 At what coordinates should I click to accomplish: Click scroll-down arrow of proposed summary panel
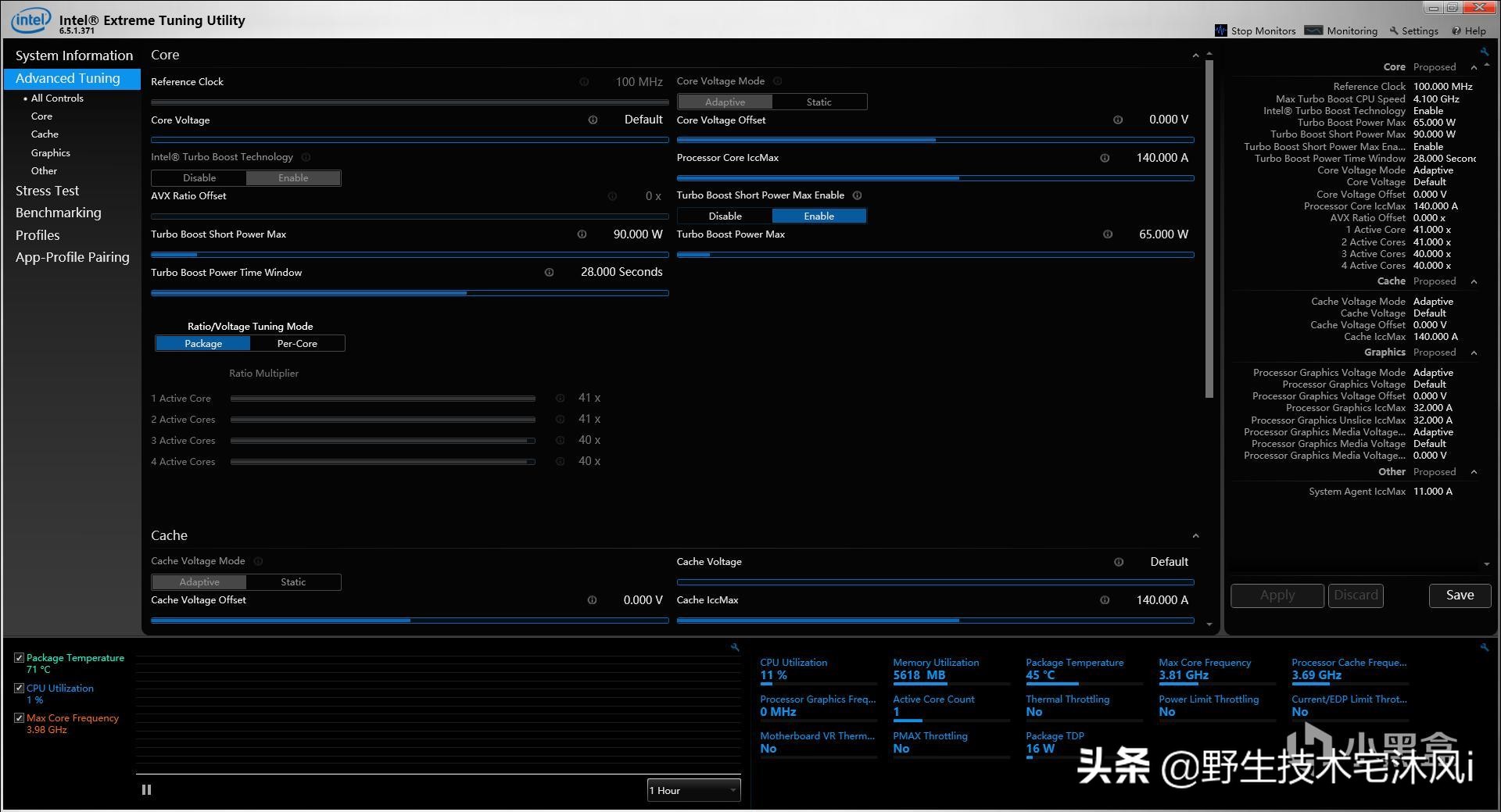pos(1486,564)
